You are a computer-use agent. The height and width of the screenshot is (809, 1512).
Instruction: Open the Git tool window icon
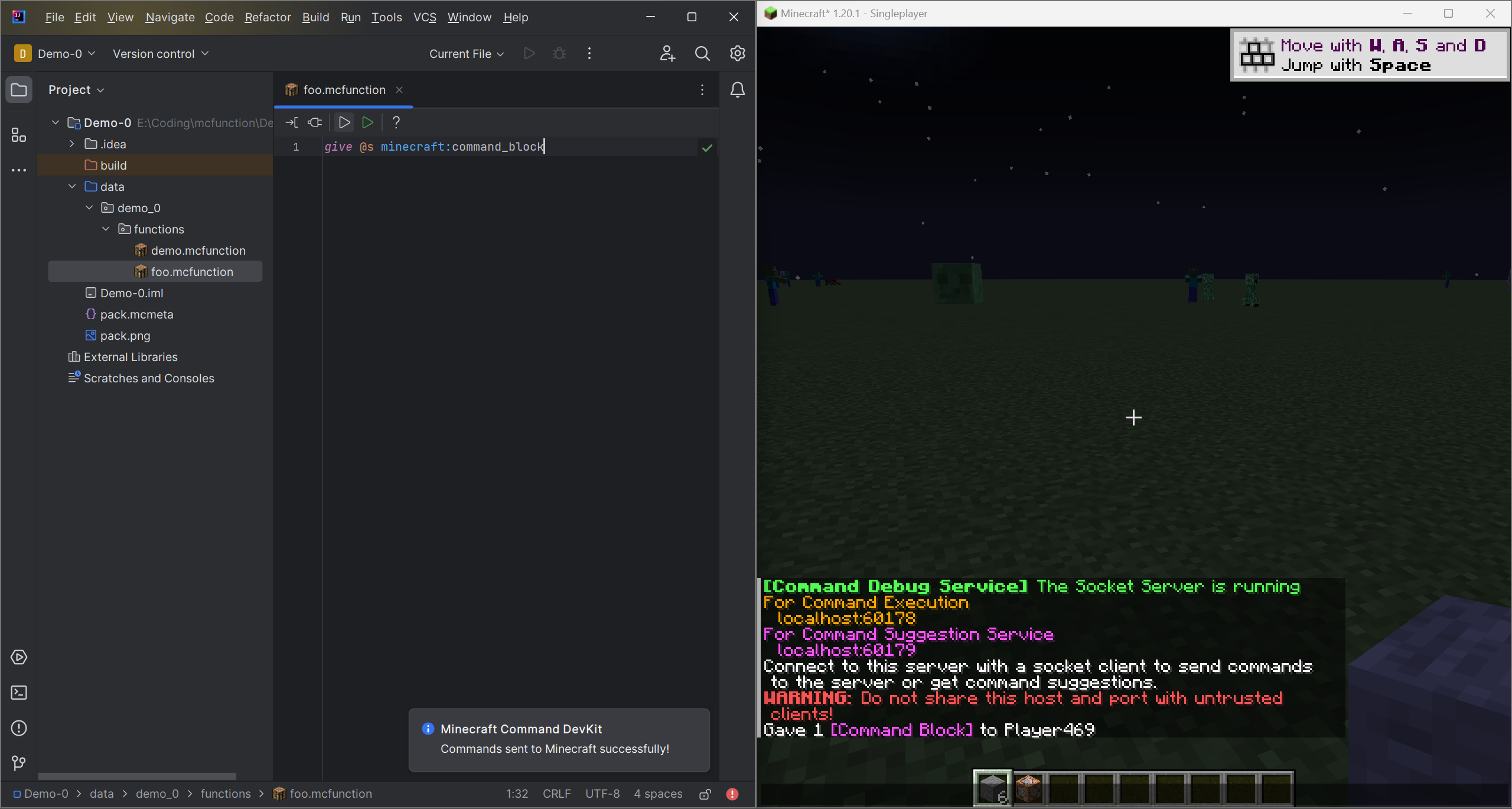[x=19, y=763]
